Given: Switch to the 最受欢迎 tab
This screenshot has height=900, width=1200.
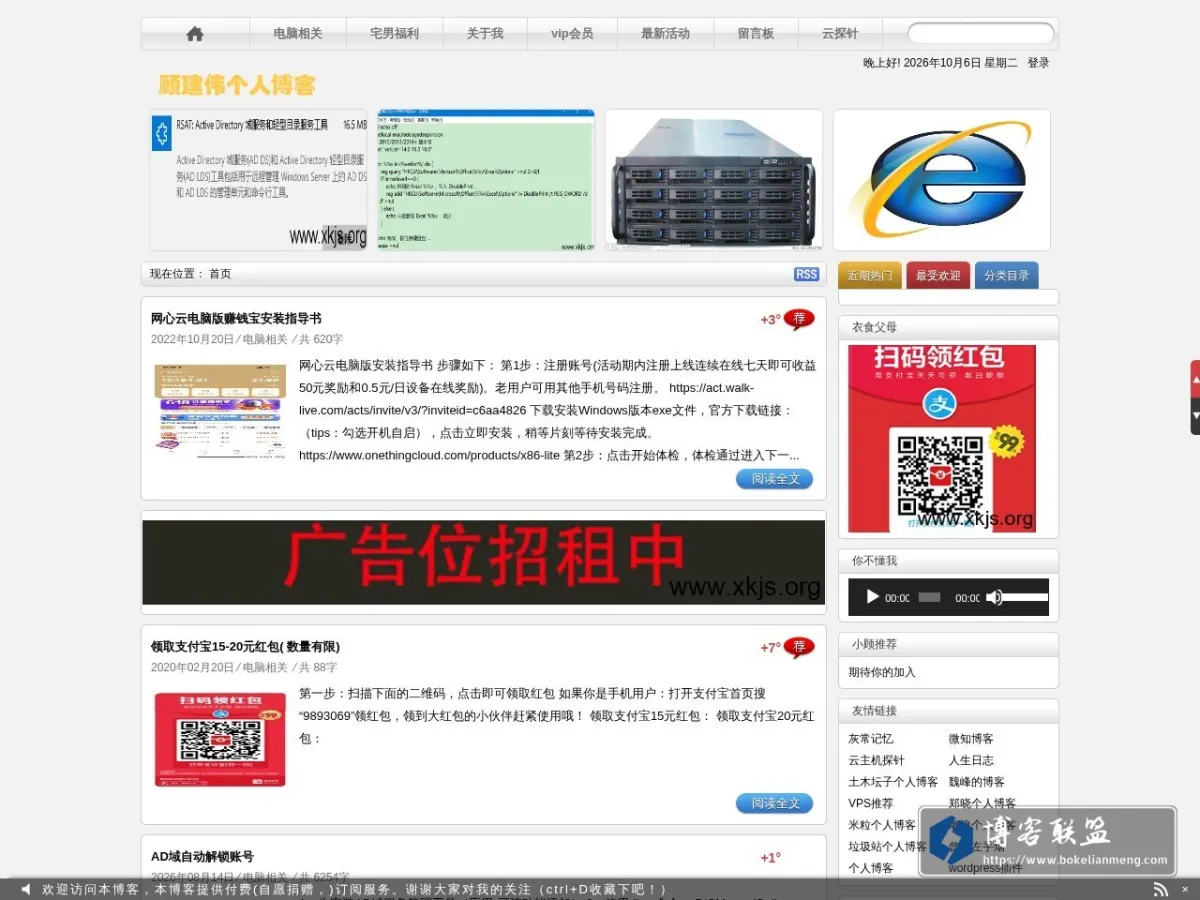Looking at the screenshot, I should tap(938, 276).
